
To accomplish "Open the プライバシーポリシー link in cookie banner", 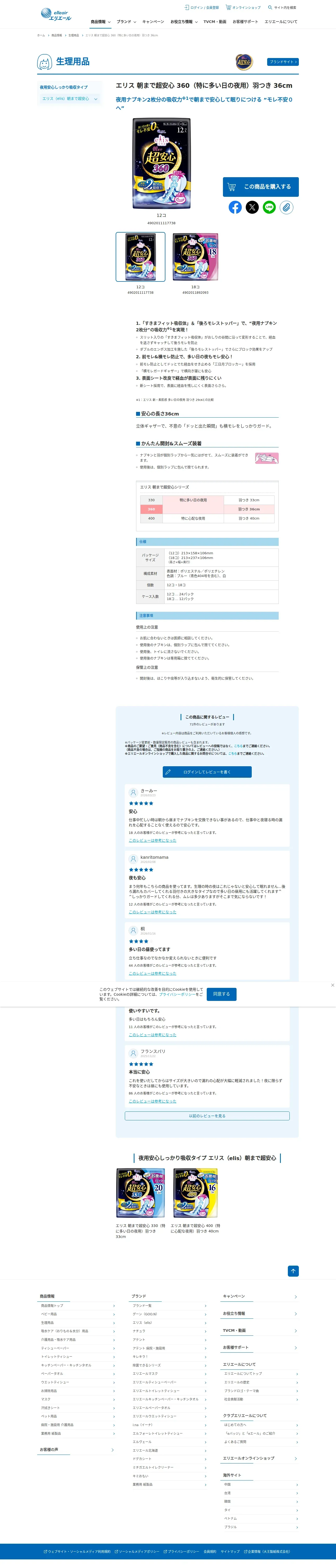I will [x=177, y=995].
